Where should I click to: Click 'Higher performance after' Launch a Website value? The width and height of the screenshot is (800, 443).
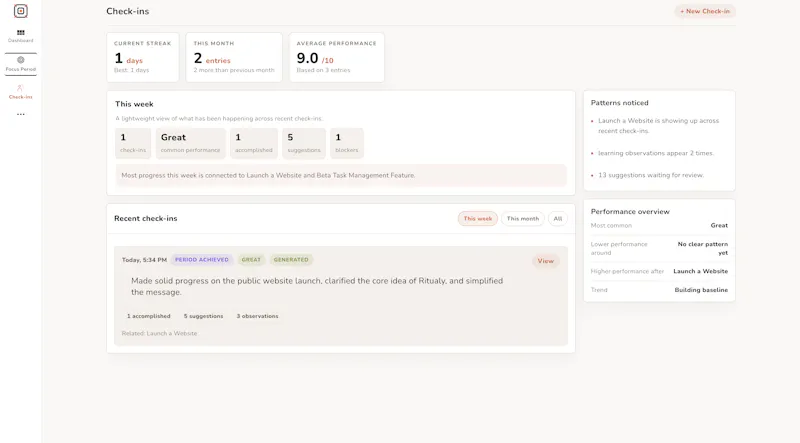701,271
